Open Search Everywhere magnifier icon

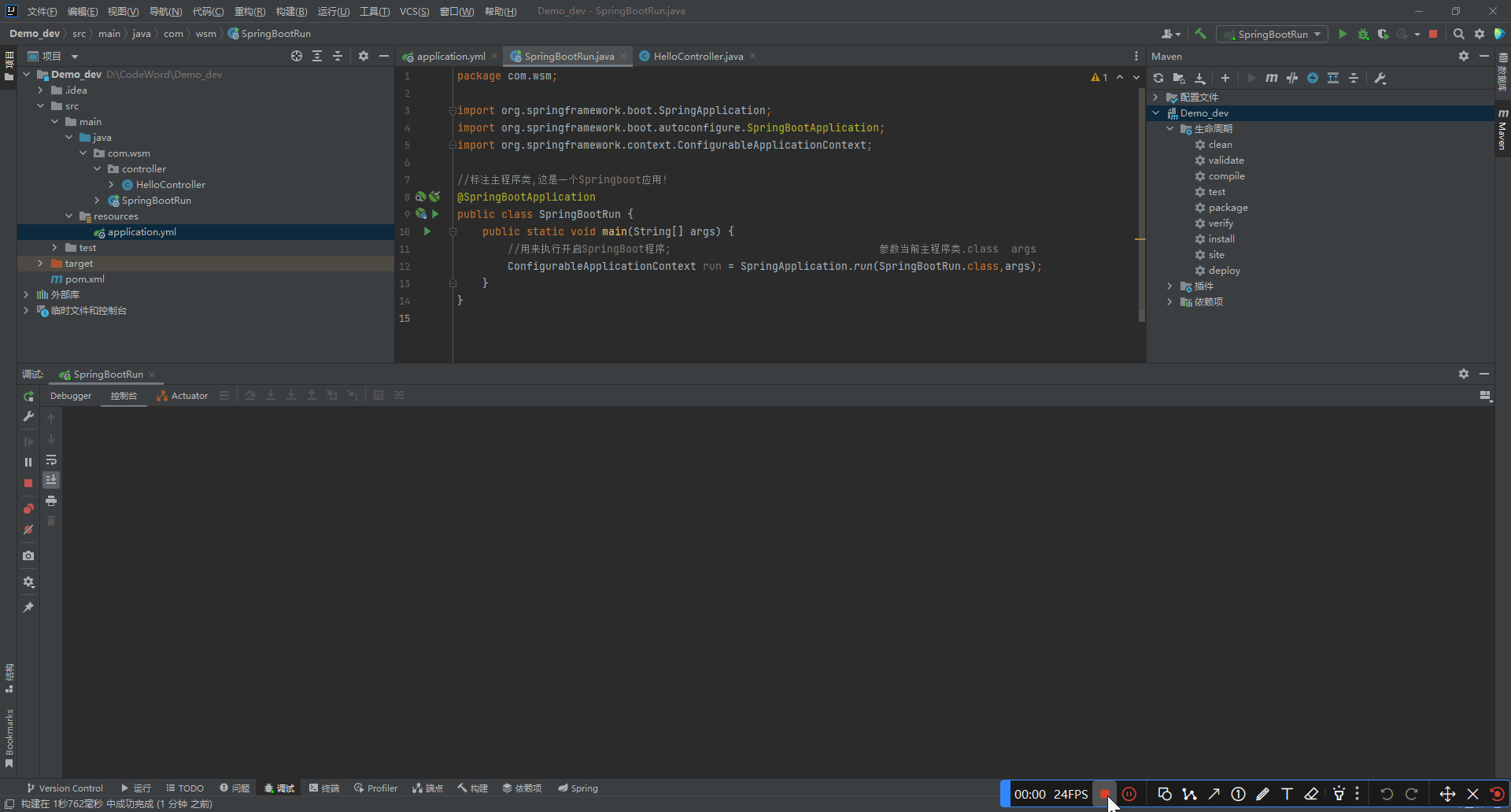[x=1458, y=34]
